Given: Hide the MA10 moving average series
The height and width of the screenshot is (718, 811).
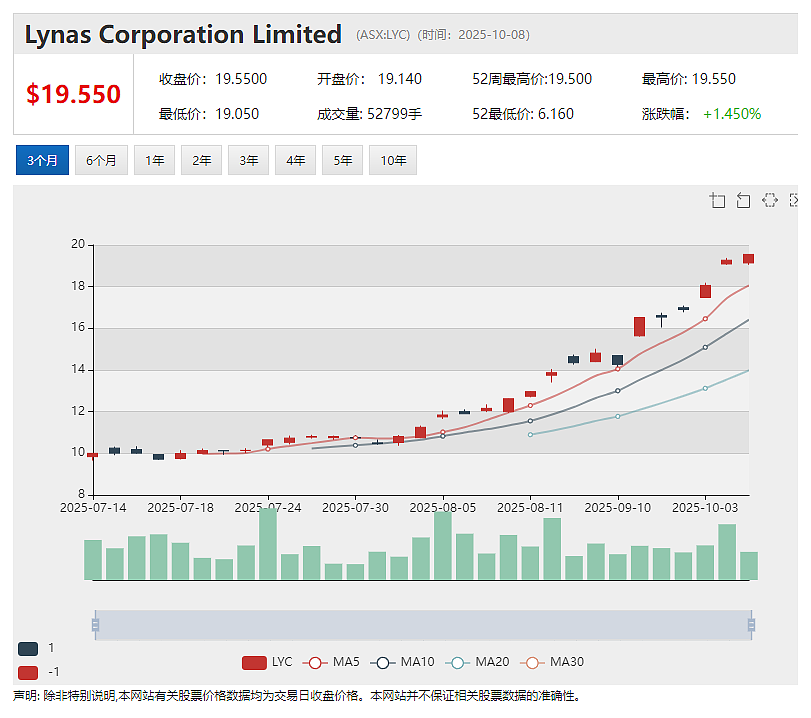Looking at the screenshot, I should click(402, 662).
